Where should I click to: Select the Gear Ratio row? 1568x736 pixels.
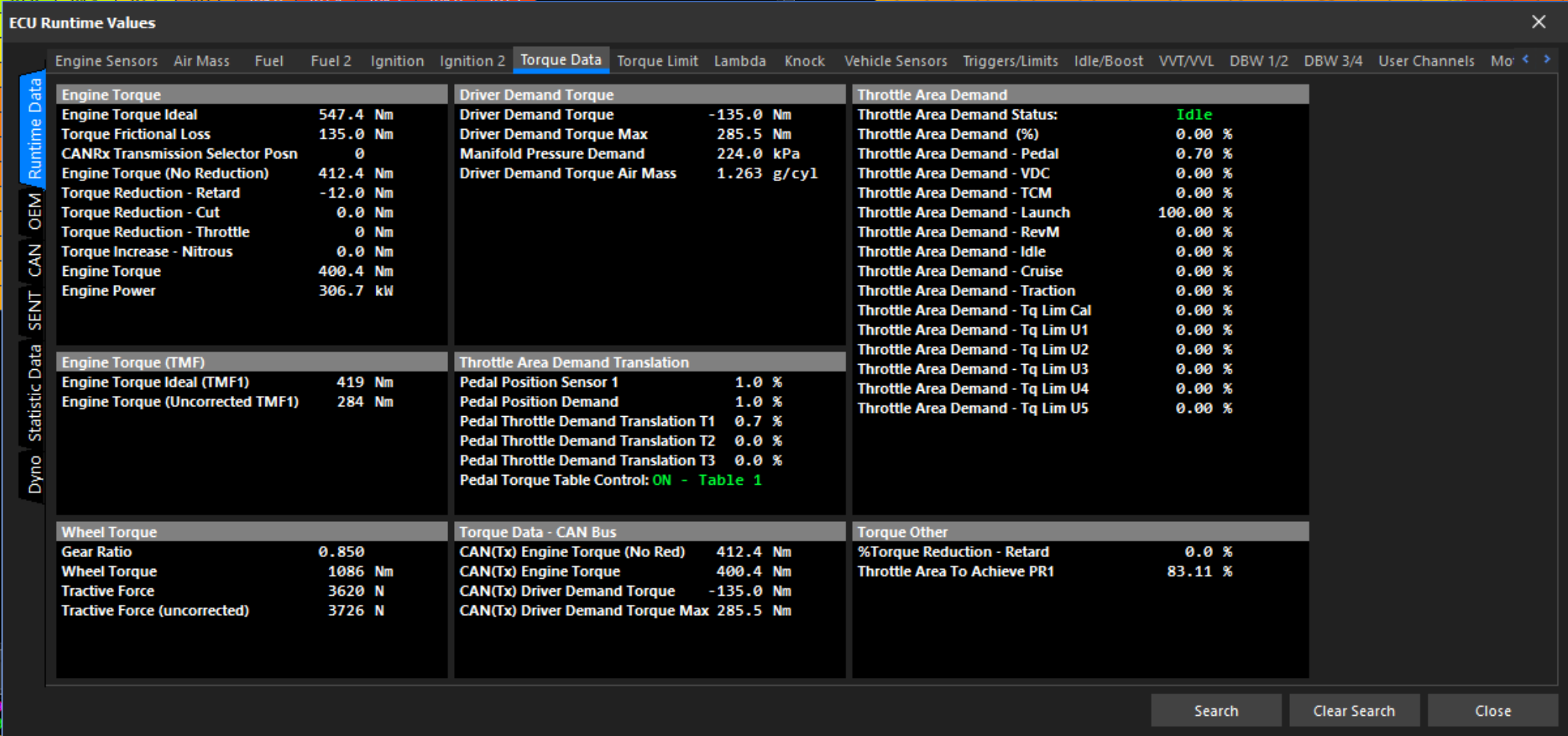tap(212, 552)
